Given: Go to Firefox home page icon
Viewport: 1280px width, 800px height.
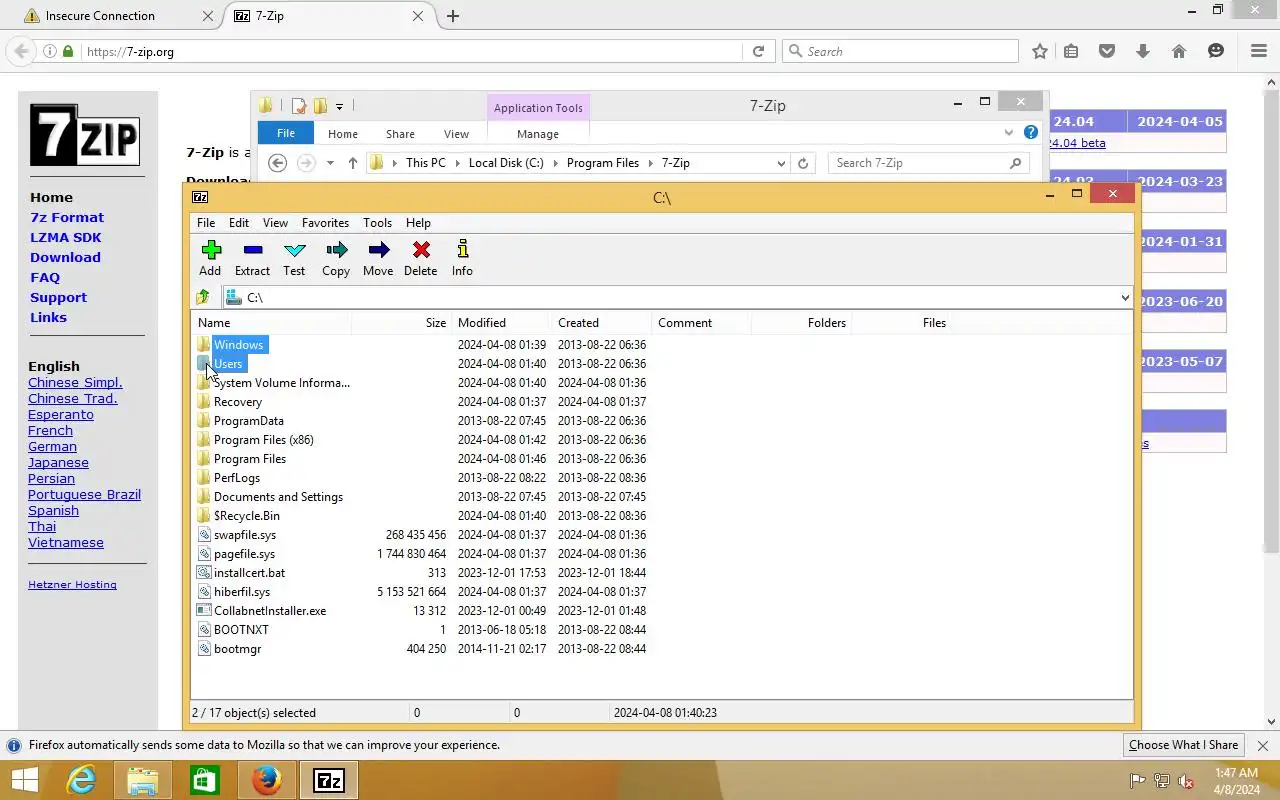Looking at the screenshot, I should click(x=1179, y=51).
